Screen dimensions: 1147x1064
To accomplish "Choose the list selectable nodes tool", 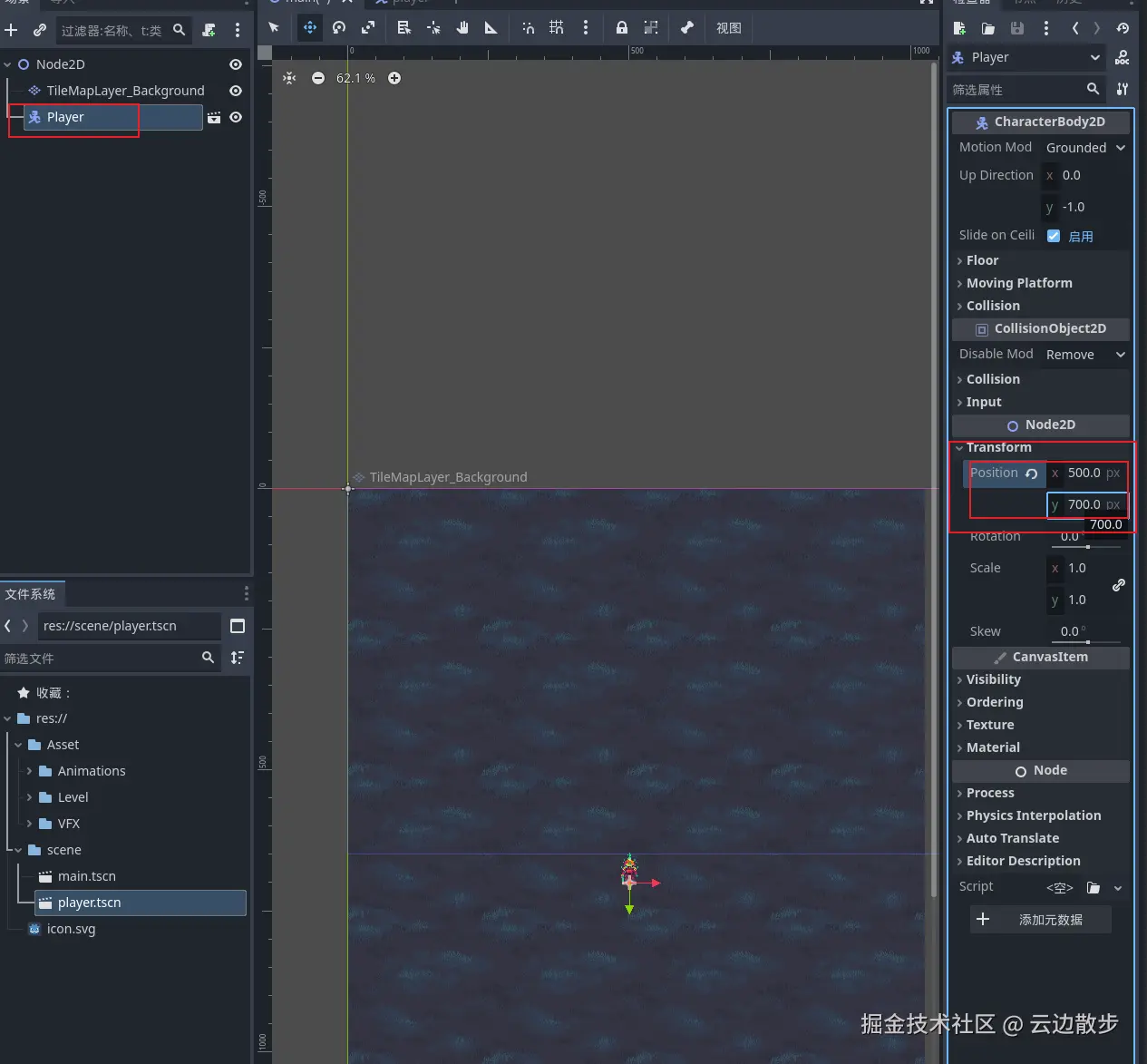I will tap(404, 27).
